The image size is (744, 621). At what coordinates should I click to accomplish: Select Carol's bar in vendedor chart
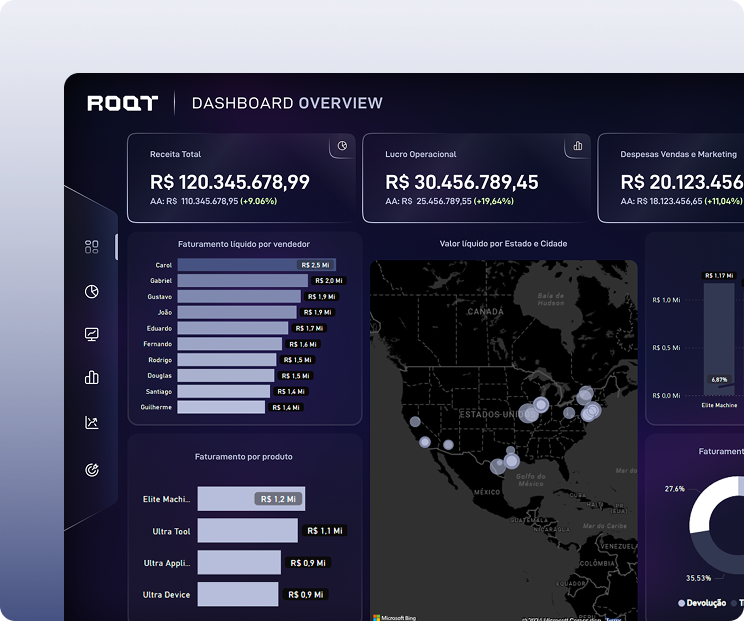[x=257, y=265]
